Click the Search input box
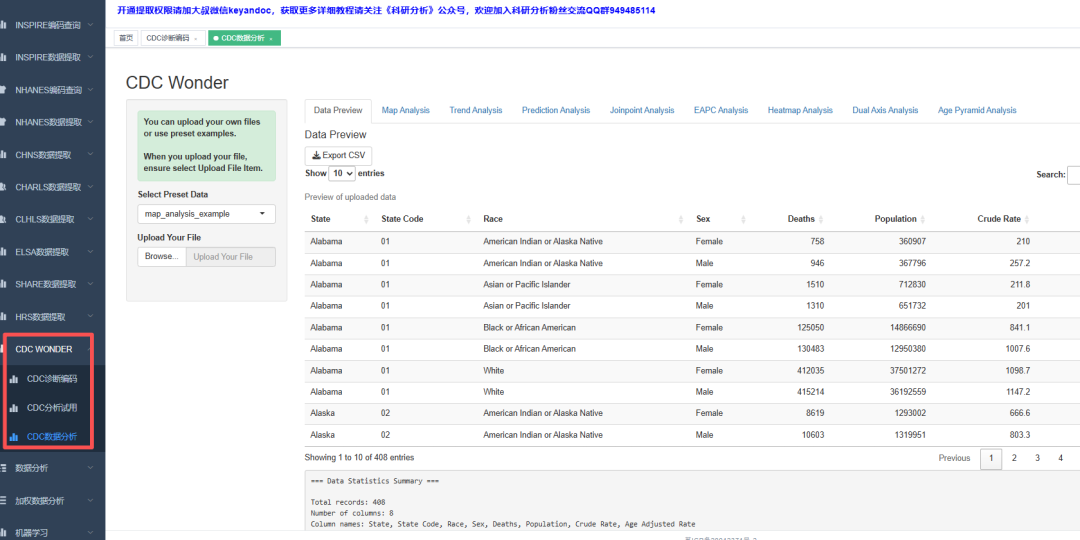The height and width of the screenshot is (540, 1080). click(1073, 175)
